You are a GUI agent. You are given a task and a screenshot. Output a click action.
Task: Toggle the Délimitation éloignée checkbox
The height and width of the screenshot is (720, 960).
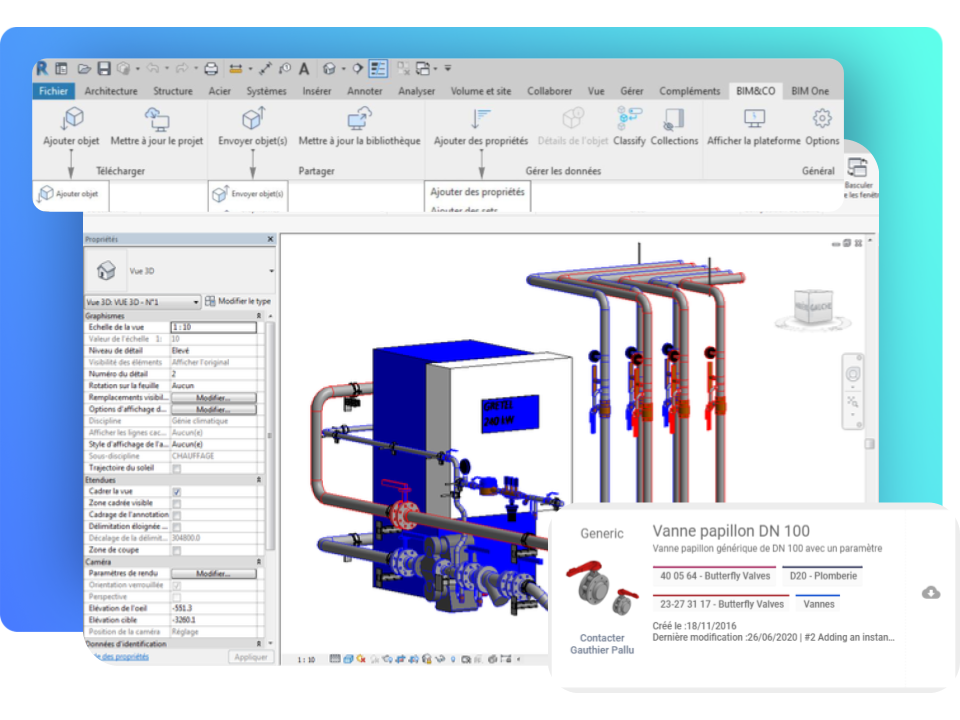coord(176,527)
